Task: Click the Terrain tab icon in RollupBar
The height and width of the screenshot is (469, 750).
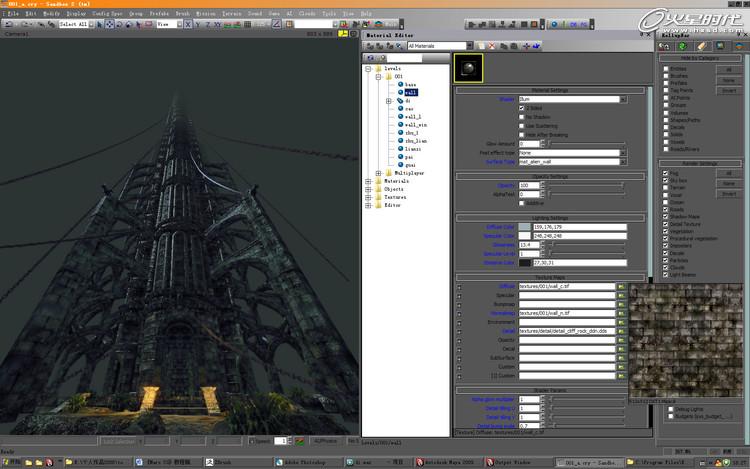Action: [684, 45]
